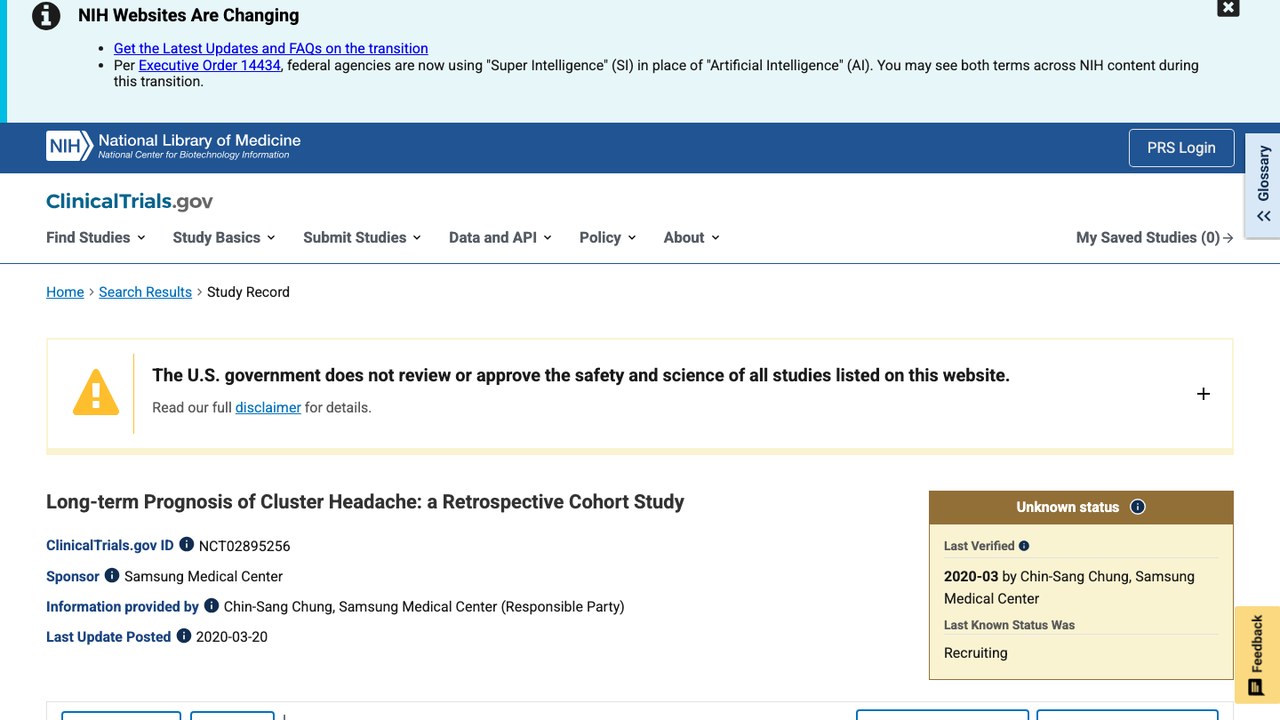Image resolution: width=1280 pixels, height=720 pixels.
Task: Follow the Executive Order 14434 link
Action: pyautogui.click(x=210, y=65)
